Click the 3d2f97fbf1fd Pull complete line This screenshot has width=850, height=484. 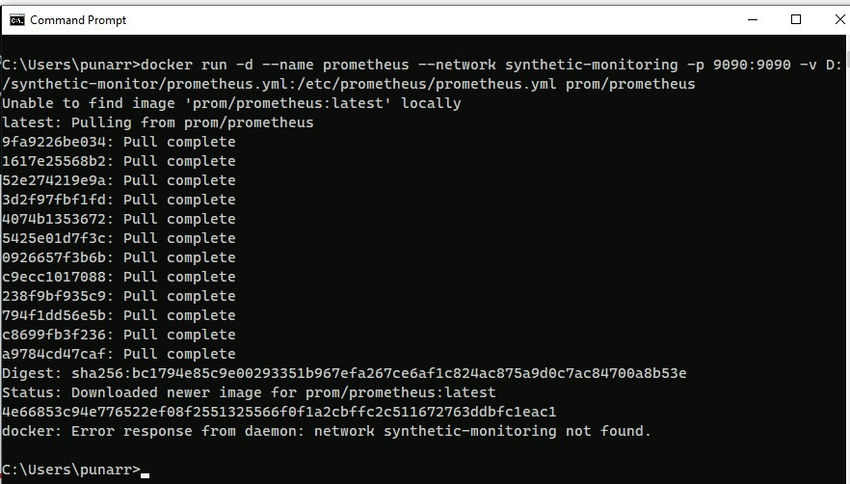tap(119, 200)
